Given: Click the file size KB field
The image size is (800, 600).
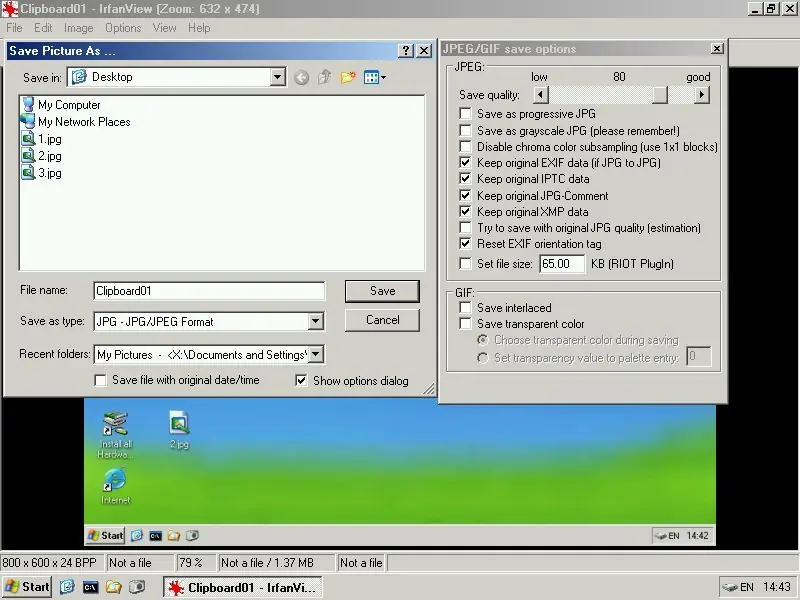Looking at the screenshot, I should tap(562, 264).
